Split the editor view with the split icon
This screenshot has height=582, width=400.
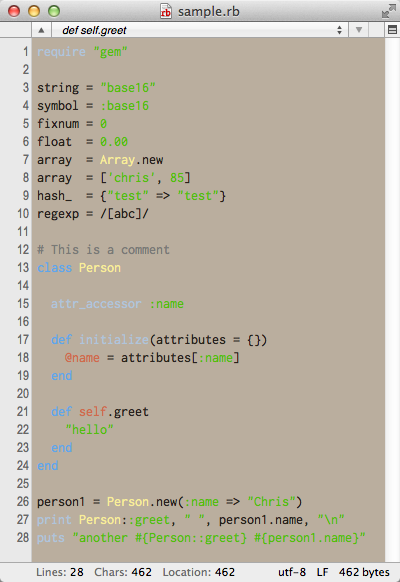click(x=392, y=30)
